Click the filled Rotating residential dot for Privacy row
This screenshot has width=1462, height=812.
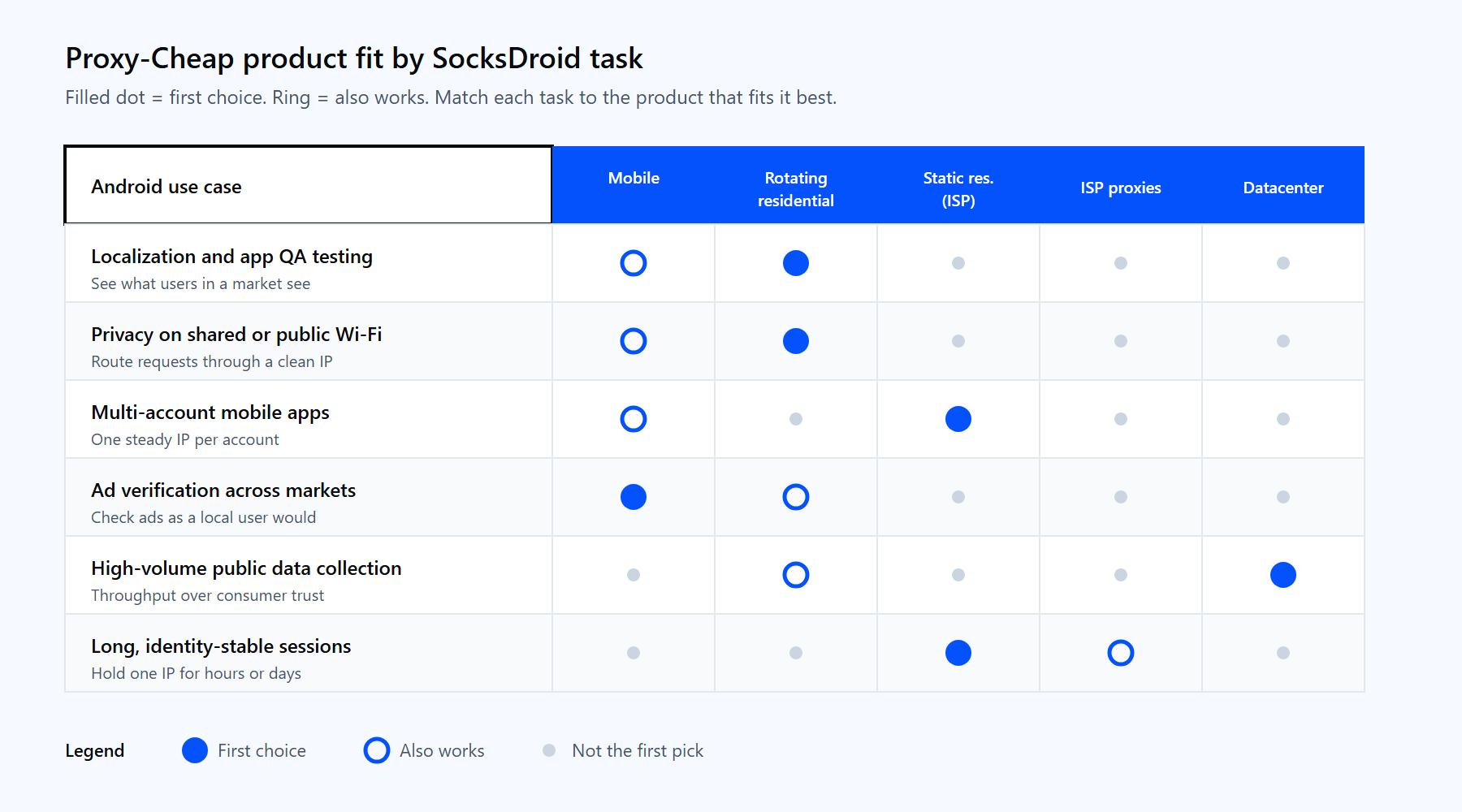796,341
